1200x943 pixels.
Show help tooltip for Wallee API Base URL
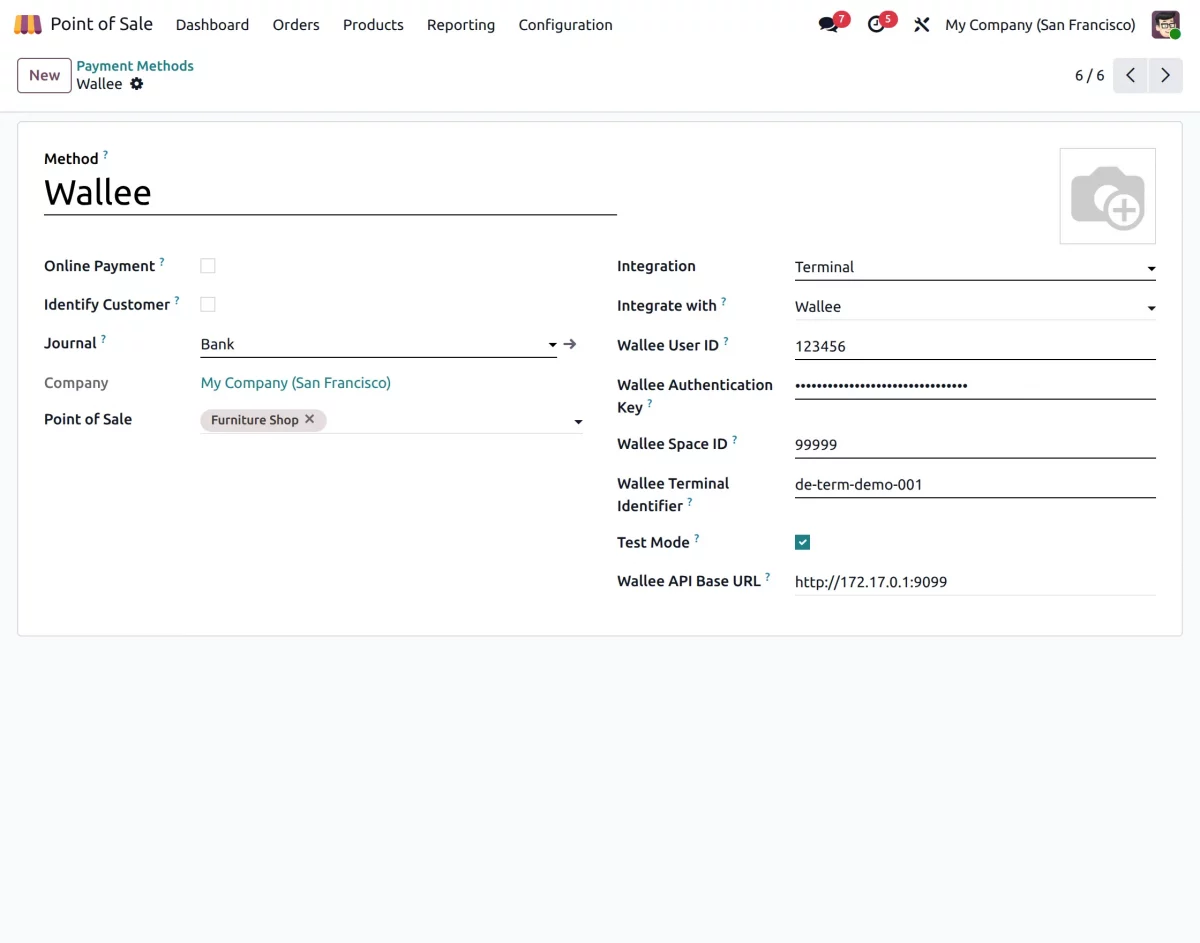click(x=768, y=577)
